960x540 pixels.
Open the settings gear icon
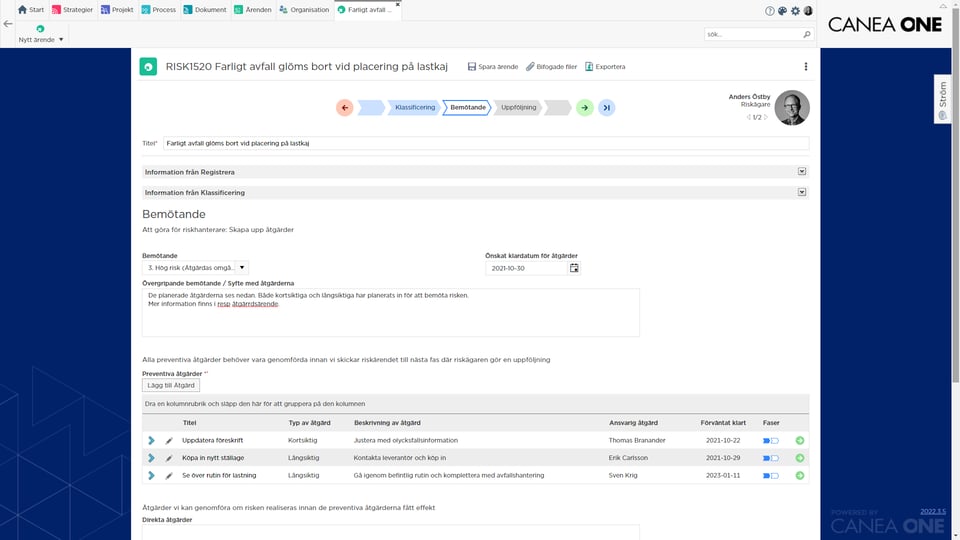795,10
